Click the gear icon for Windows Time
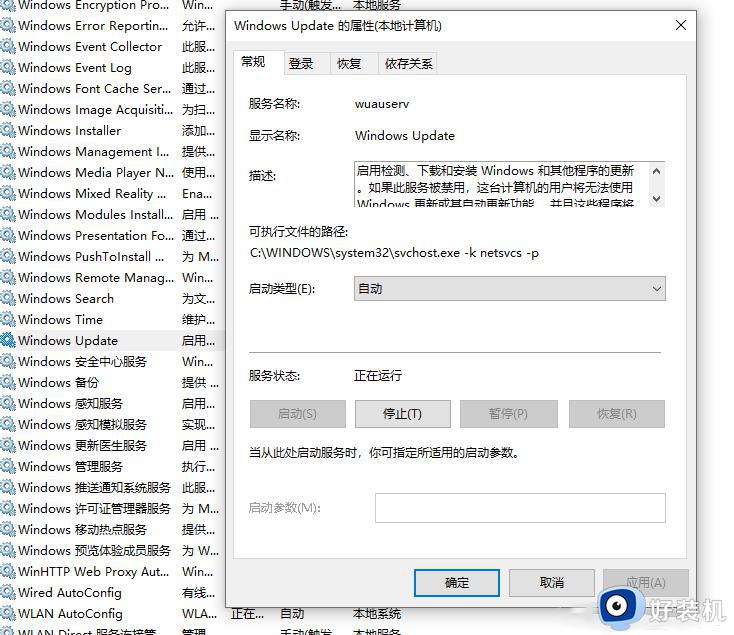This screenshot has width=734, height=635. tap(8, 319)
